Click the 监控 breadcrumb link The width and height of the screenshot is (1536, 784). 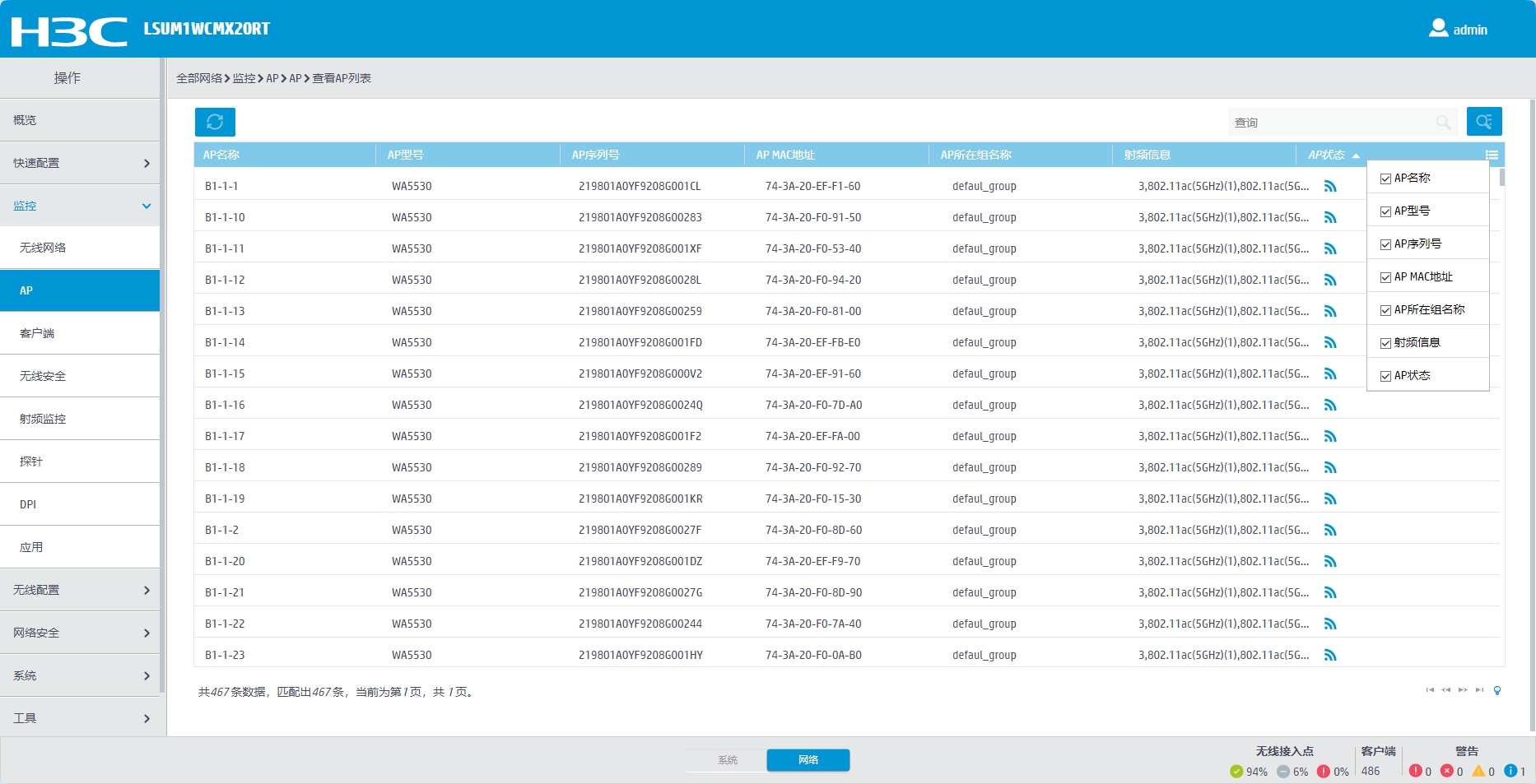244,78
